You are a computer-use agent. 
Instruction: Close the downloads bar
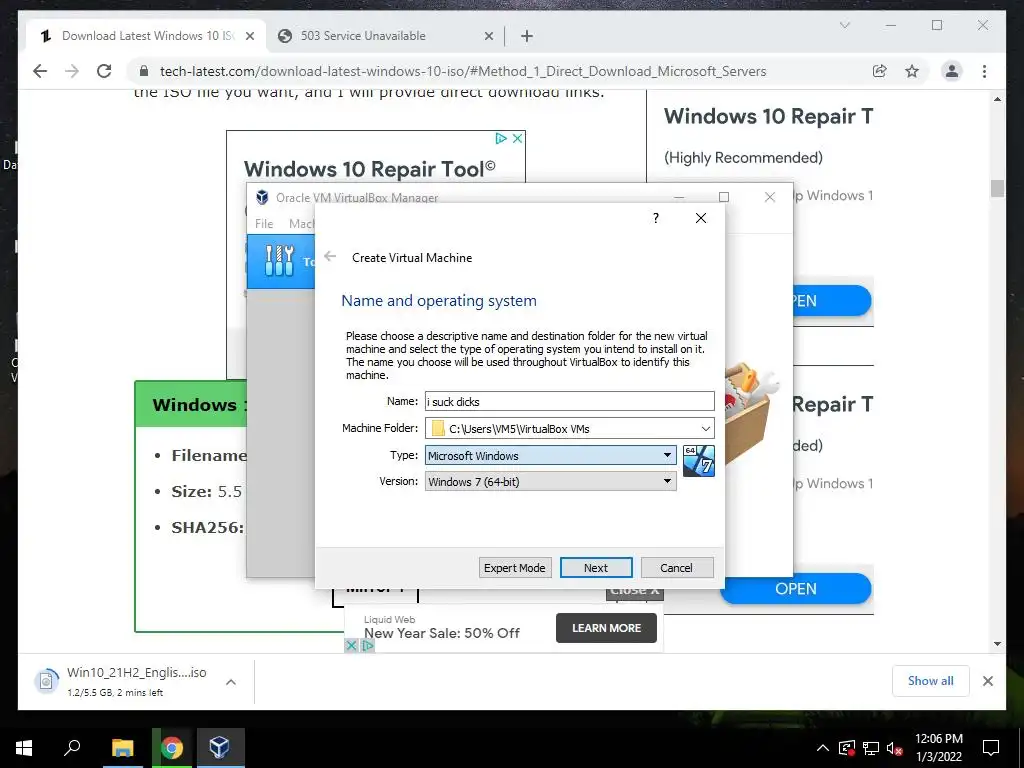click(x=987, y=681)
